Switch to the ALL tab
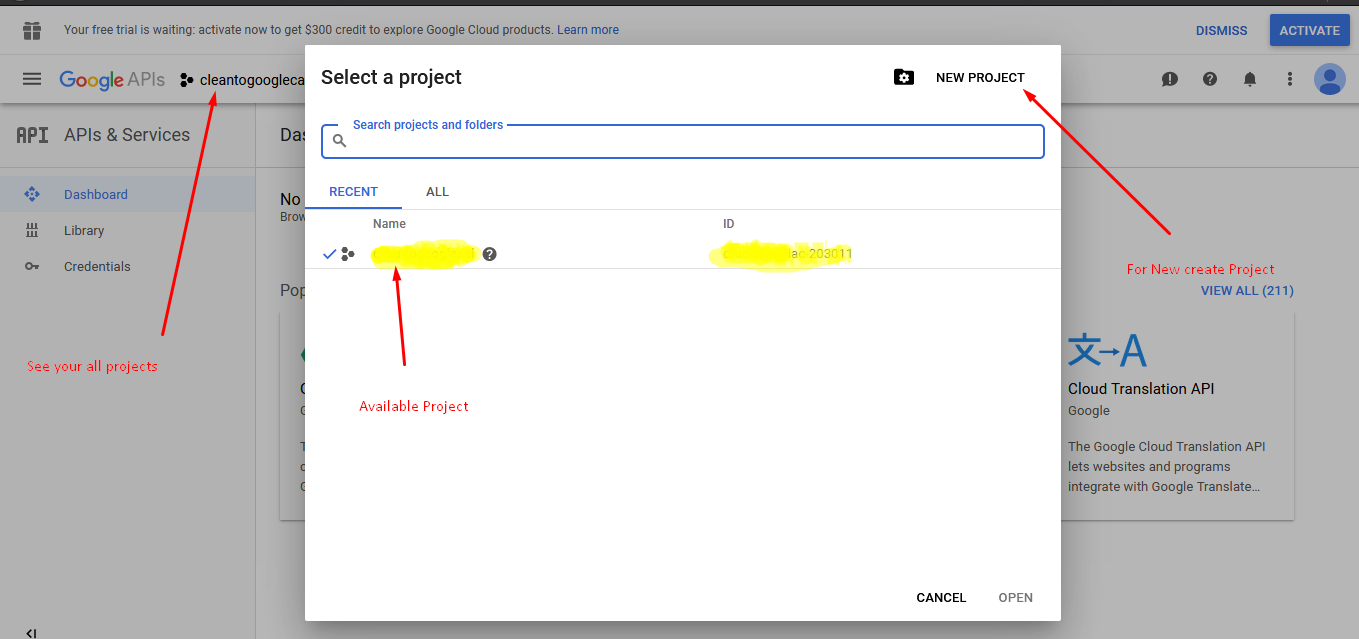Viewport: 1359px width, 639px height. point(437,192)
